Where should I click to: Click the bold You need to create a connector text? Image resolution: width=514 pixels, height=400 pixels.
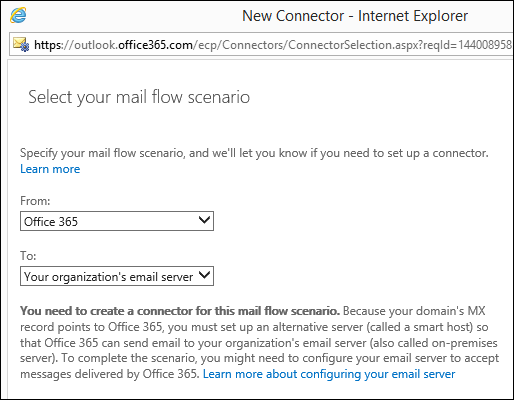coord(180,311)
